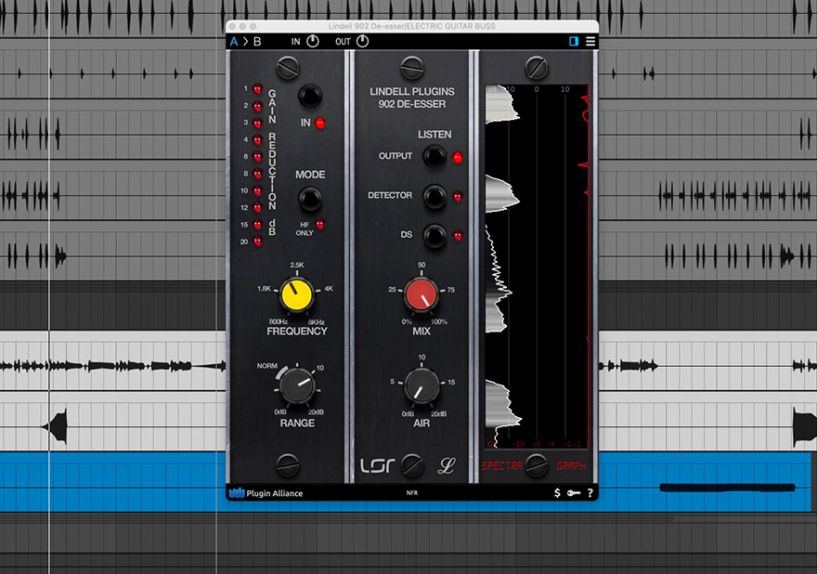Image resolution: width=817 pixels, height=574 pixels.
Task: Adjust the IN gain knob in toolbar
Action: coord(312,41)
